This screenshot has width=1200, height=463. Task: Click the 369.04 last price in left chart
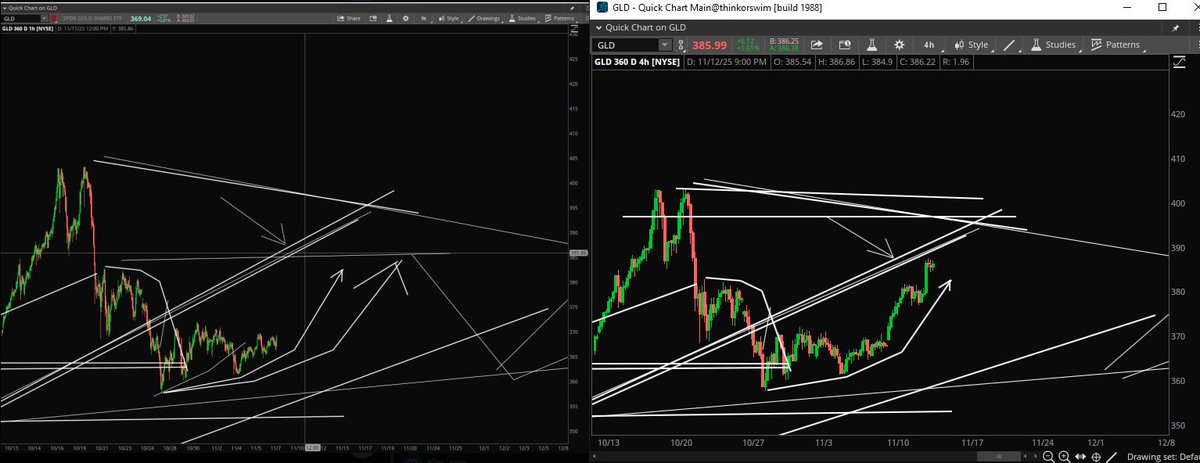pos(140,19)
